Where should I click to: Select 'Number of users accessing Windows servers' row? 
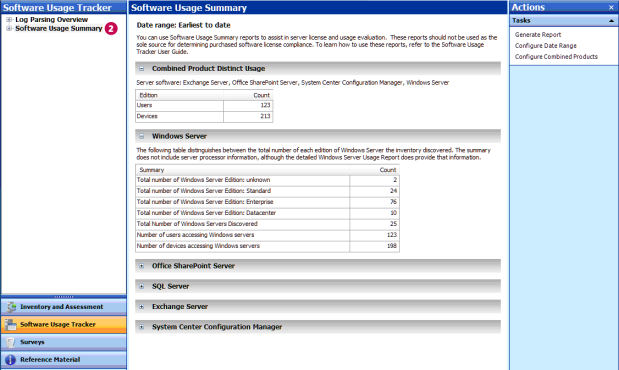[x=267, y=235]
